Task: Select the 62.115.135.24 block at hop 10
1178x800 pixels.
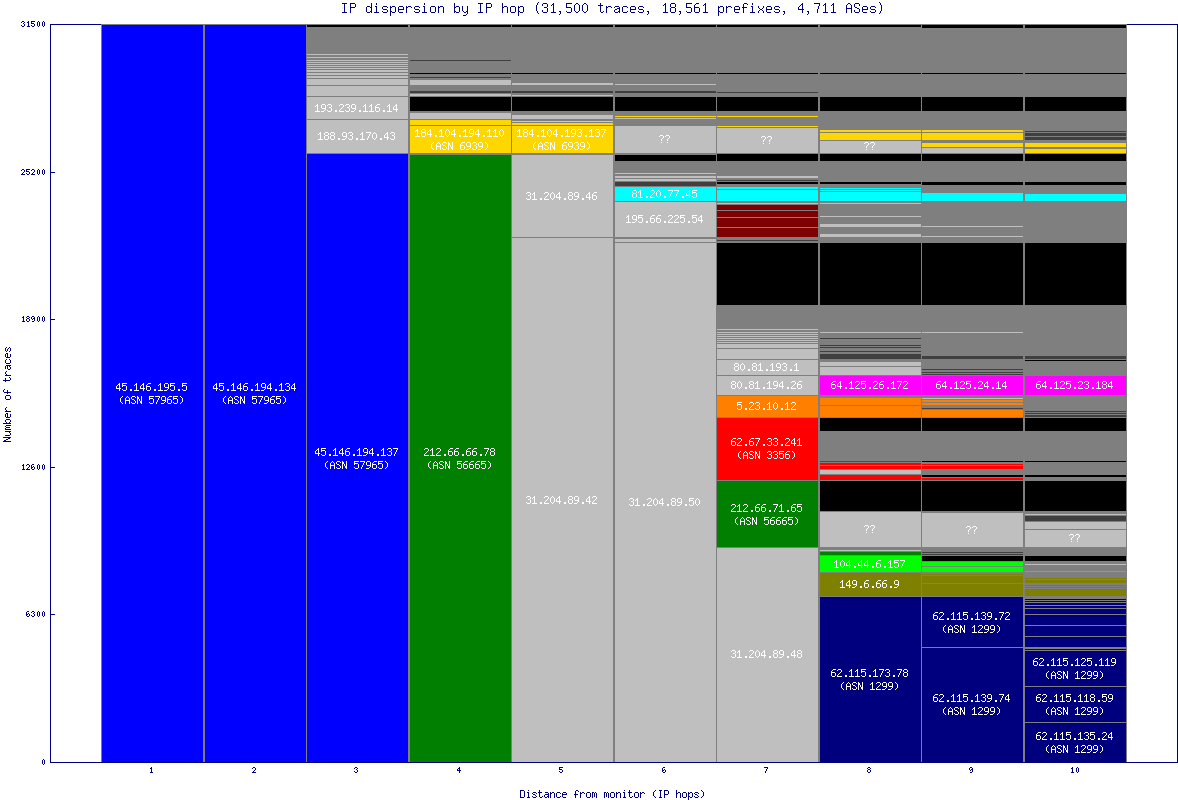Action: point(1074,741)
